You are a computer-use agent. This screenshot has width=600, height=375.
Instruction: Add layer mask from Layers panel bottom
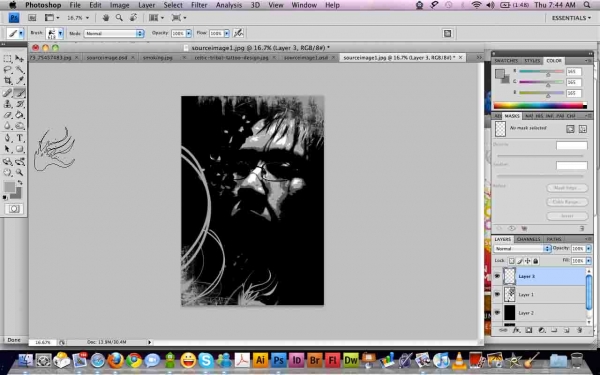click(529, 330)
